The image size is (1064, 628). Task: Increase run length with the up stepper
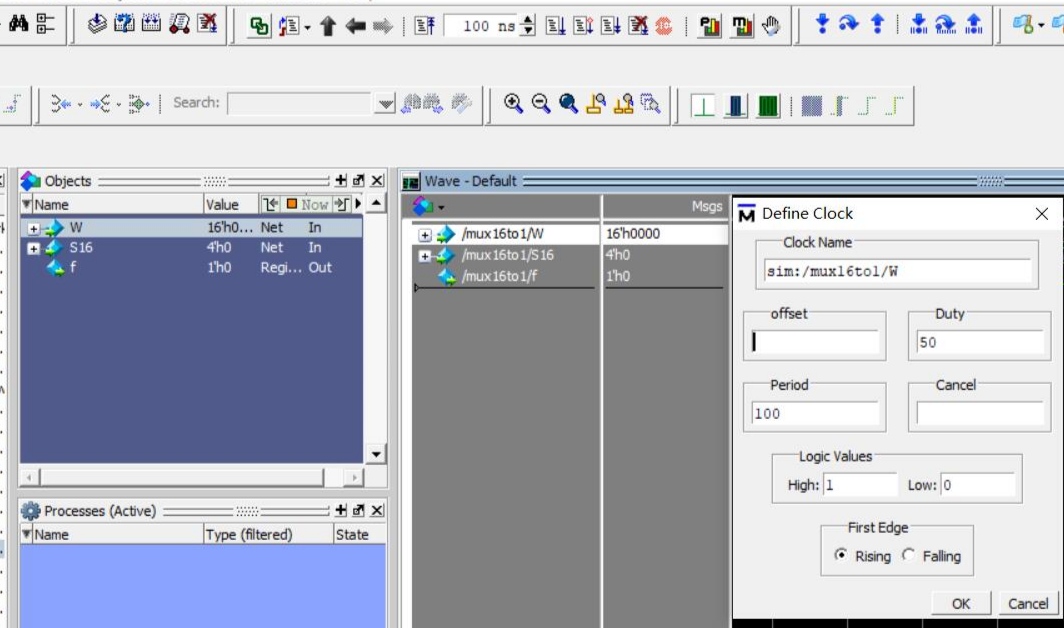click(527, 18)
